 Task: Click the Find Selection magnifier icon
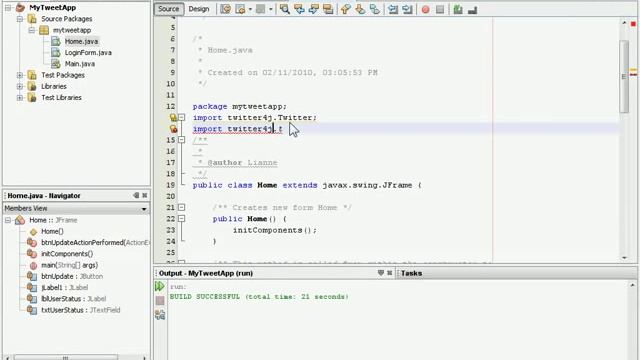click(284, 9)
